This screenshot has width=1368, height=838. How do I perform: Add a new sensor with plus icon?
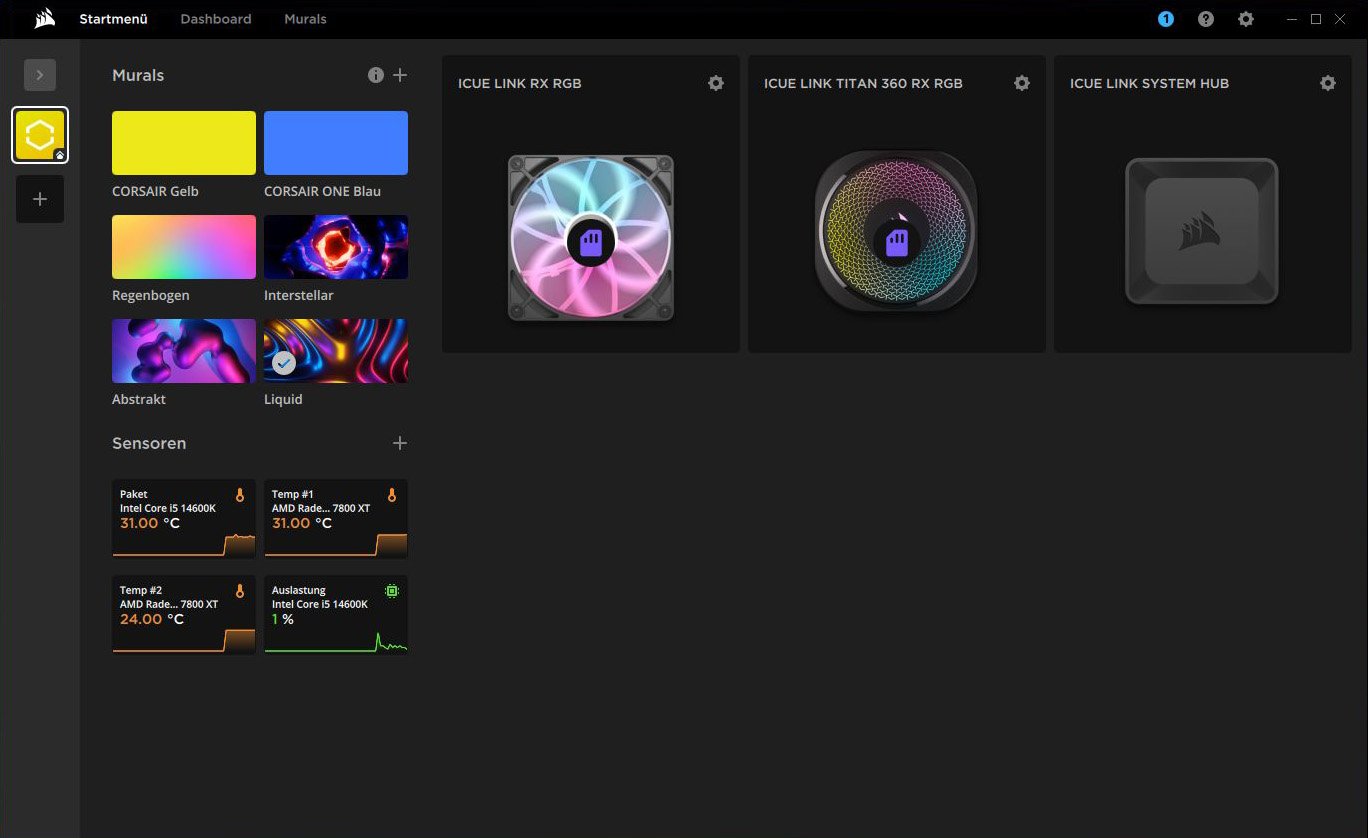tap(400, 443)
